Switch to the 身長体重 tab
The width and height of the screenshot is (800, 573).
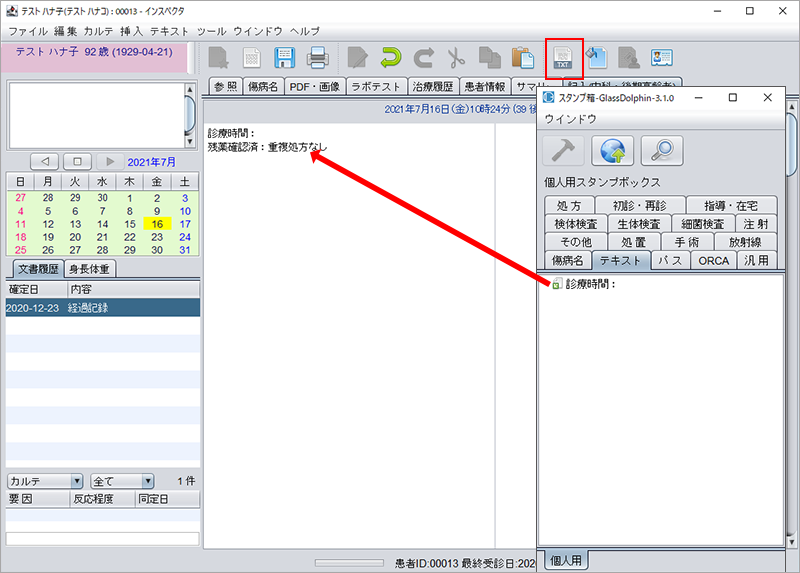[x=90, y=268]
